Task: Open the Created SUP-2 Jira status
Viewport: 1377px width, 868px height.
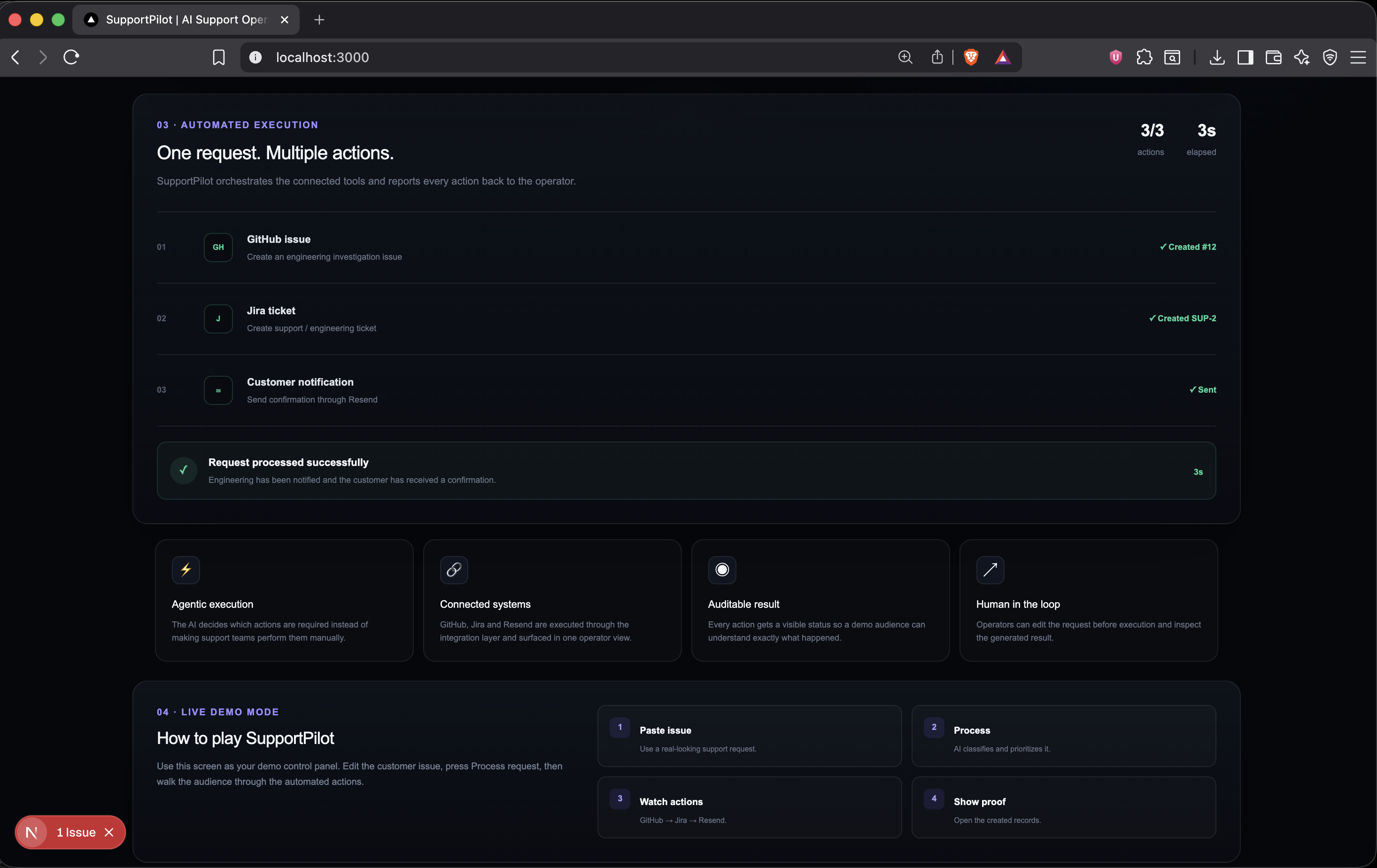Action: point(1183,318)
